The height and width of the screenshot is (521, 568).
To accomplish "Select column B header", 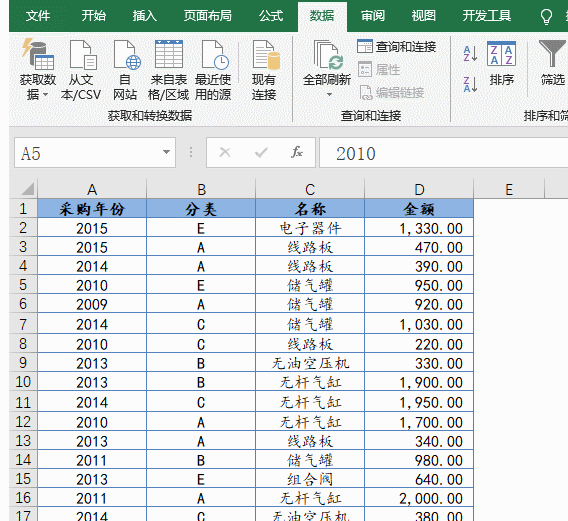I will click(201, 189).
